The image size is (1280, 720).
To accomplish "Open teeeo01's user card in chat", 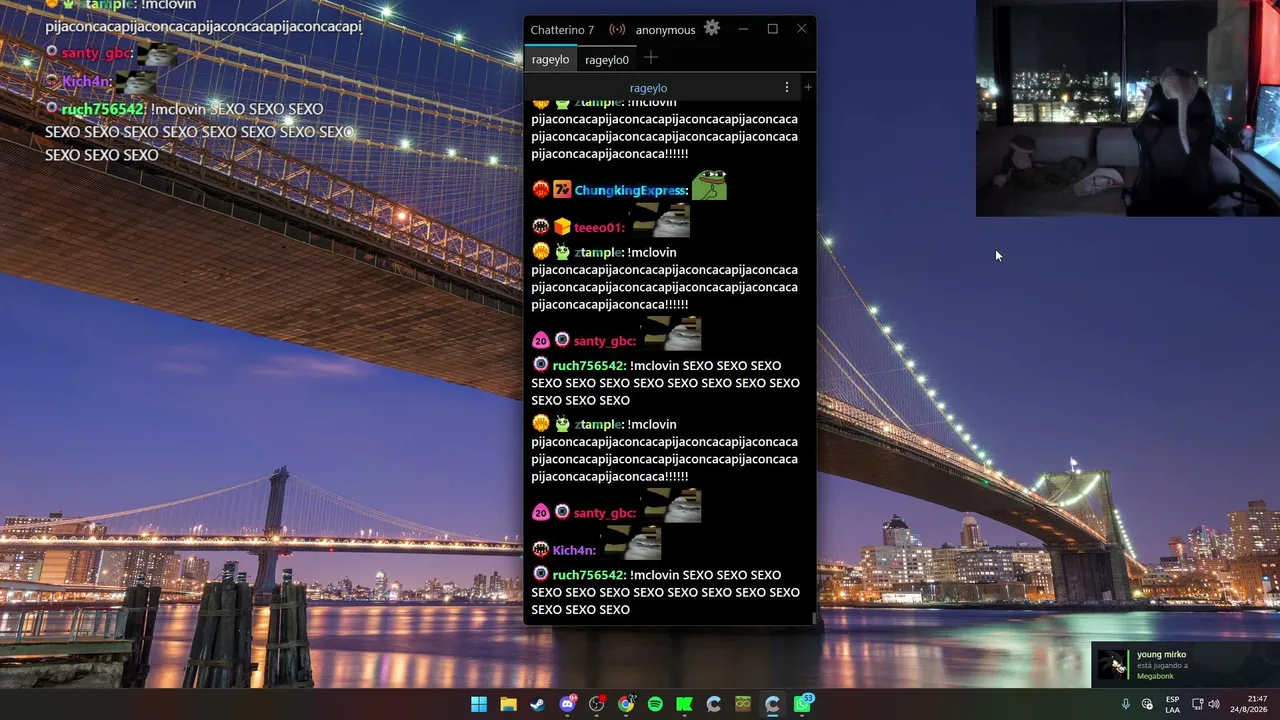I will [599, 227].
